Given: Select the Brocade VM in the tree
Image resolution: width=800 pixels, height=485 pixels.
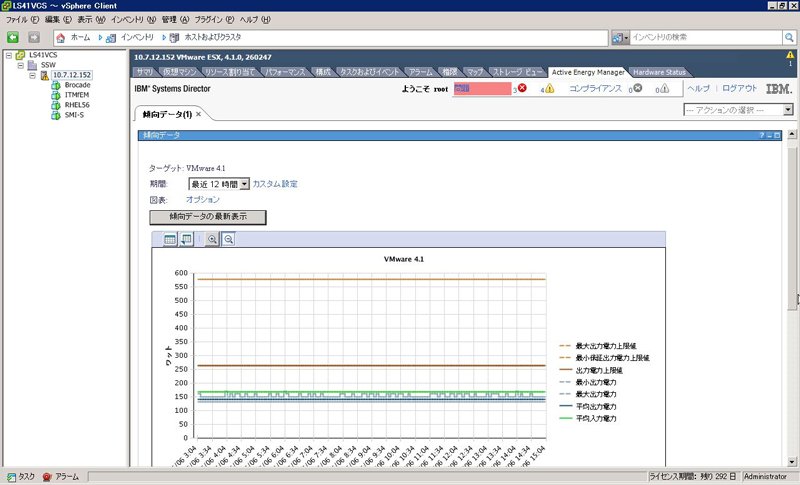Looking at the screenshot, I should (78, 85).
